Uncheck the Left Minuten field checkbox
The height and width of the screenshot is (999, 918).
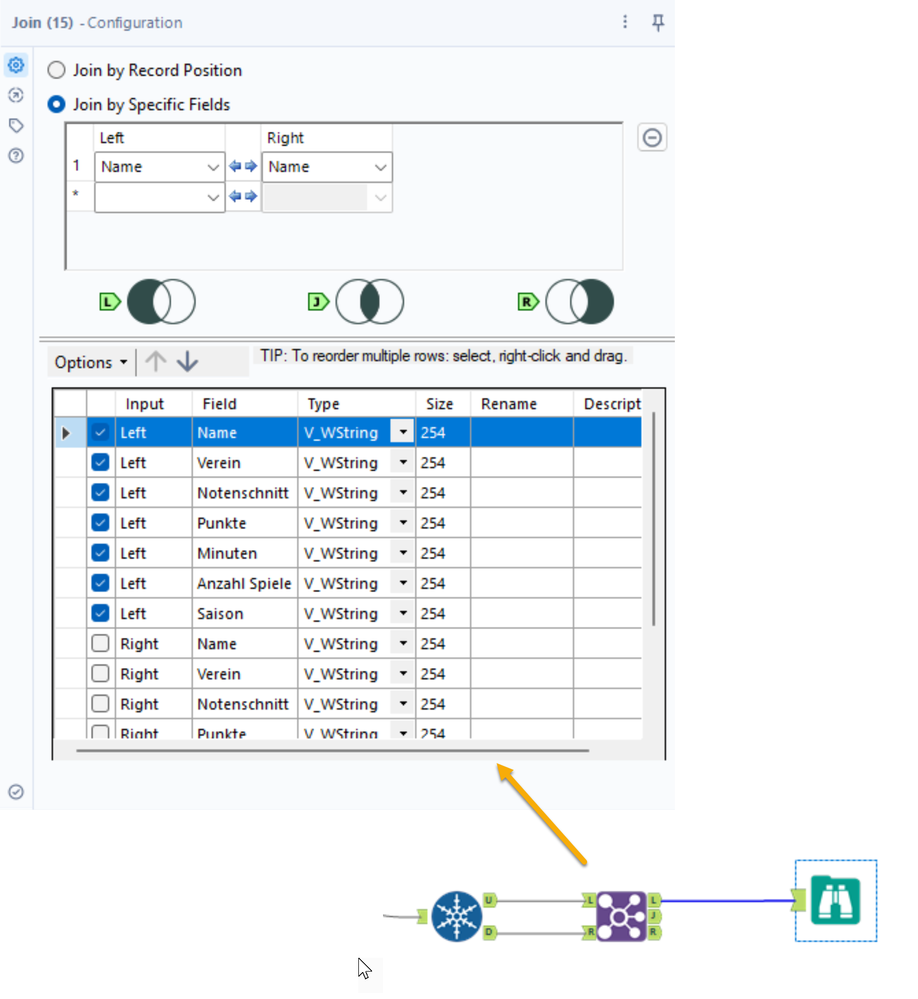pyautogui.click(x=100, y=552)
